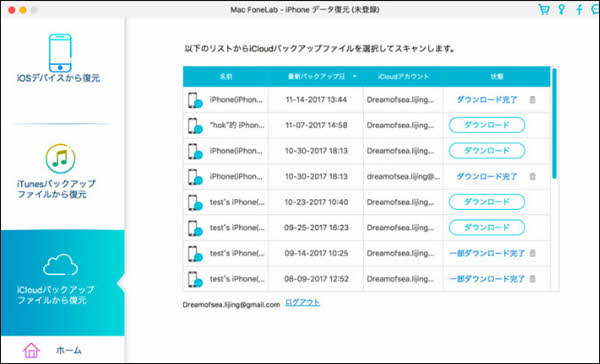600x364 pixels.
Task: Select date cell 09-14-2017 10:25
Action: [316, 253]
